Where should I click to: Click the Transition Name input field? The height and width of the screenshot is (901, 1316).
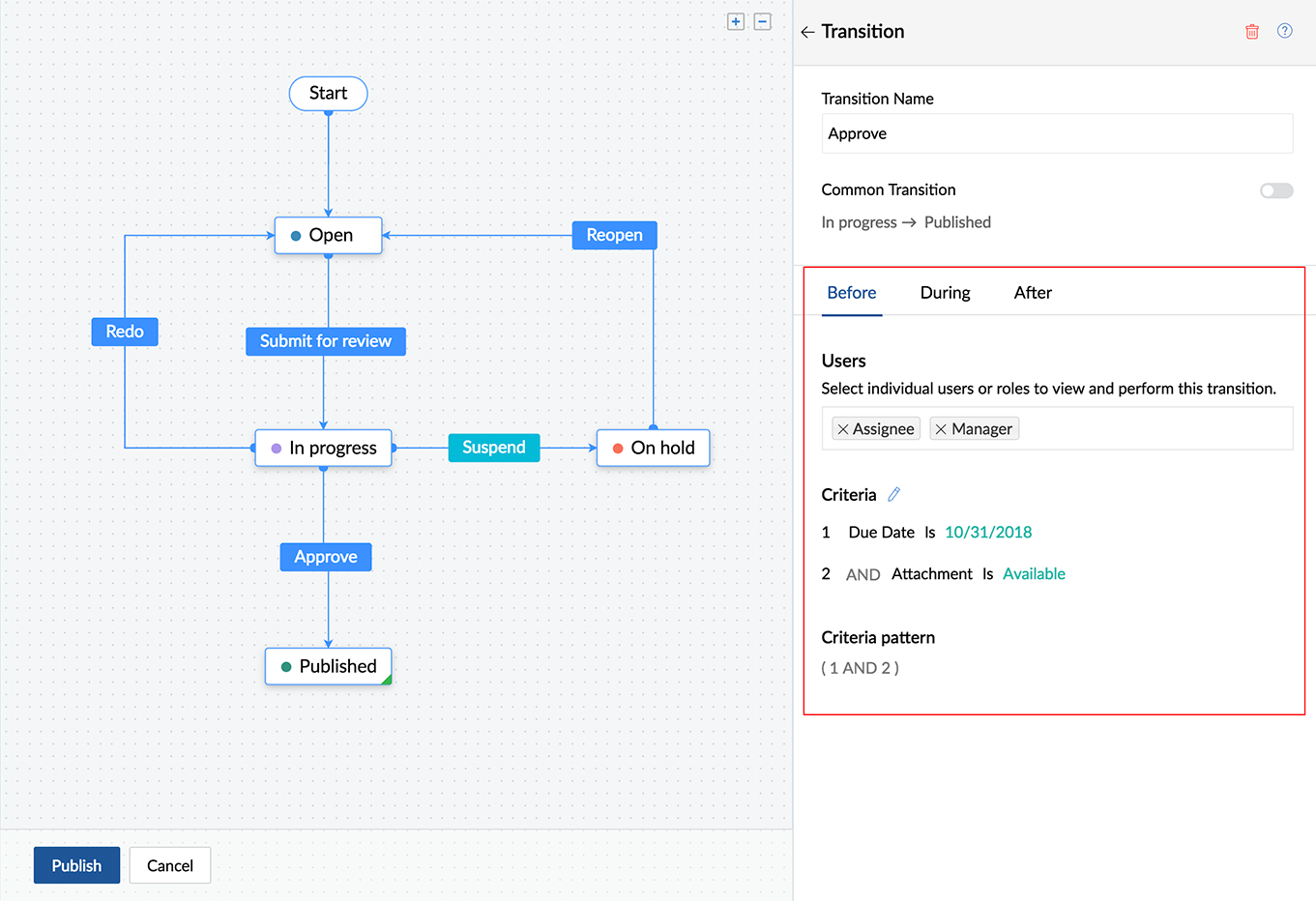(x=1056, y=133)
